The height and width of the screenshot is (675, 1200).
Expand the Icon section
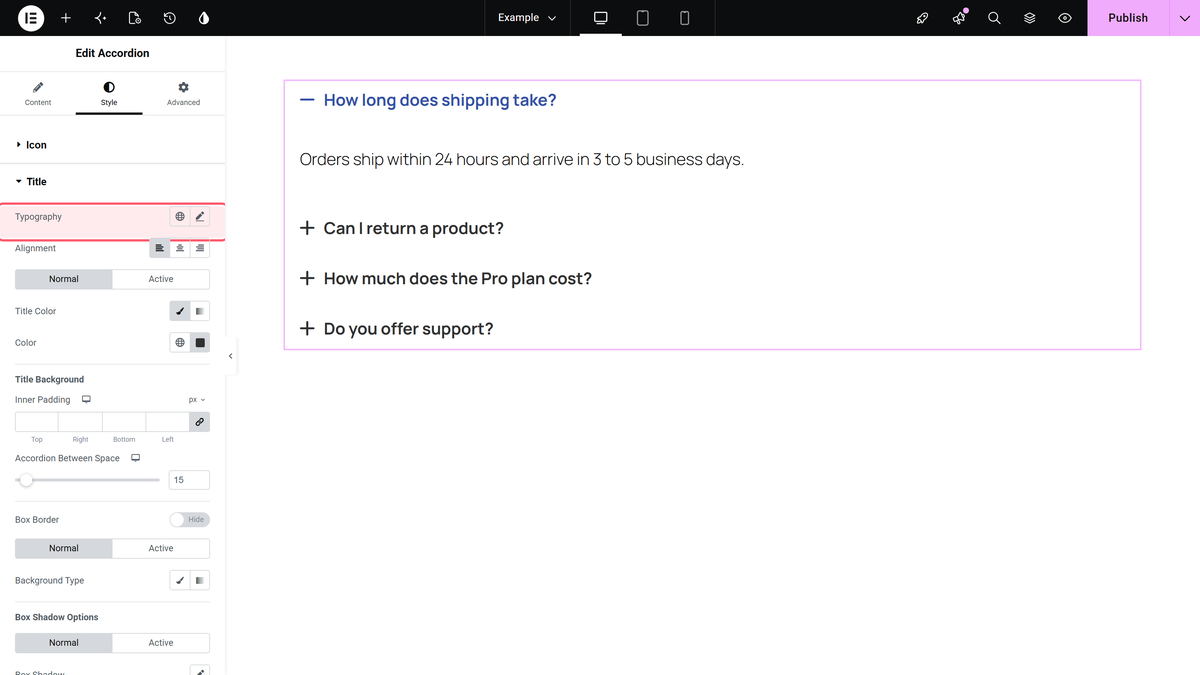[x=113, y=145]
